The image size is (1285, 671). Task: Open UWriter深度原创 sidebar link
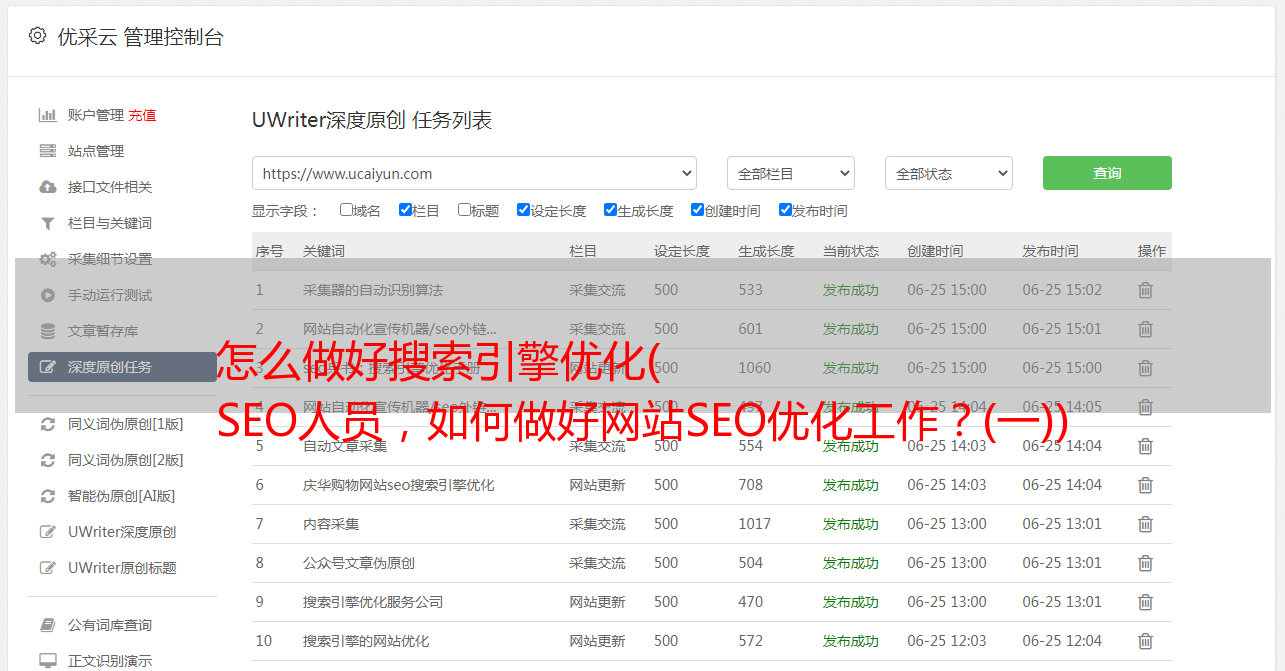(122, 532)
